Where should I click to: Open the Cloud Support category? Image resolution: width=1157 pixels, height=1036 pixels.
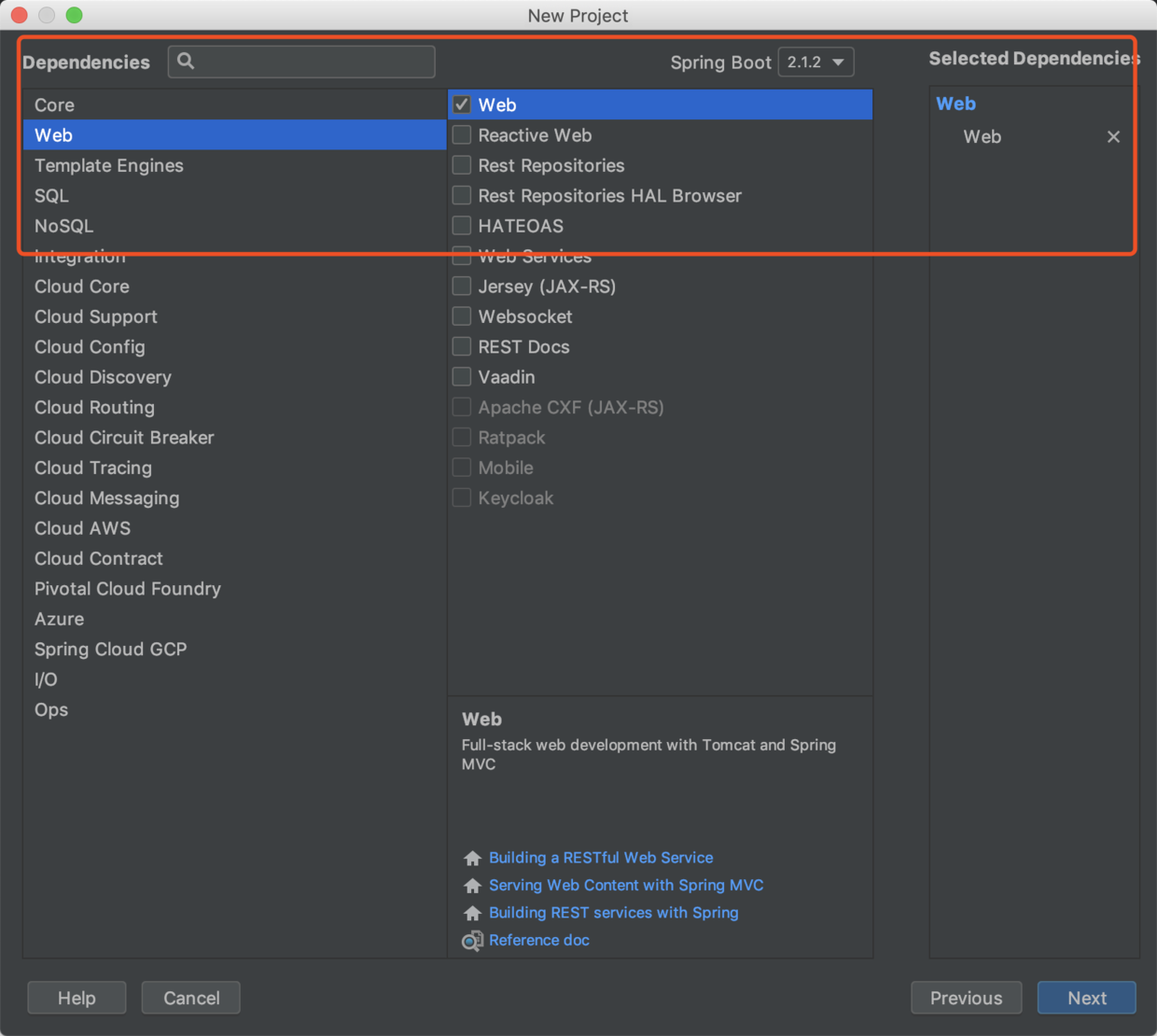pyautogui.click(x=235, y=316)
